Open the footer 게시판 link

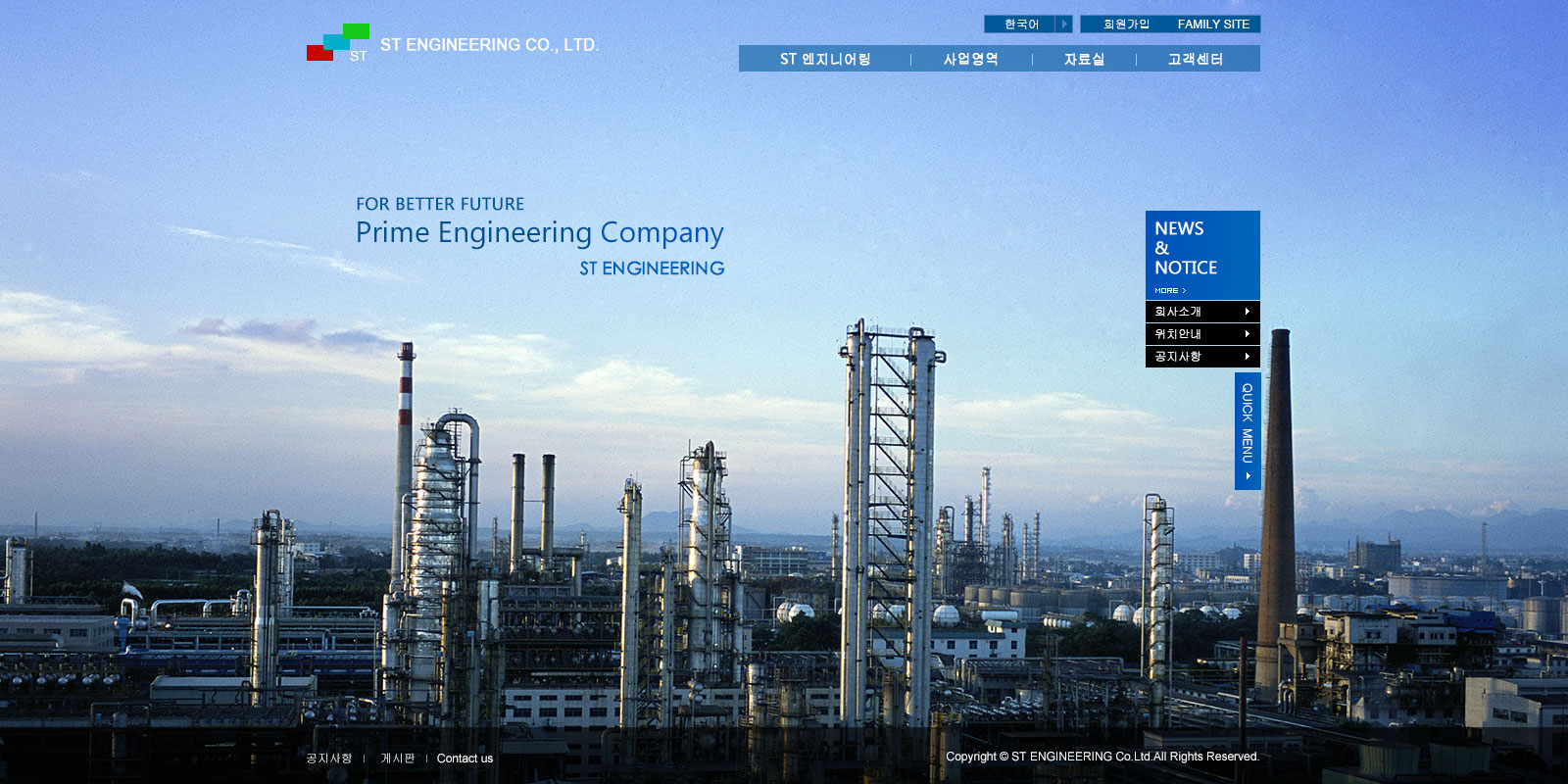click(x=397, y=759)
